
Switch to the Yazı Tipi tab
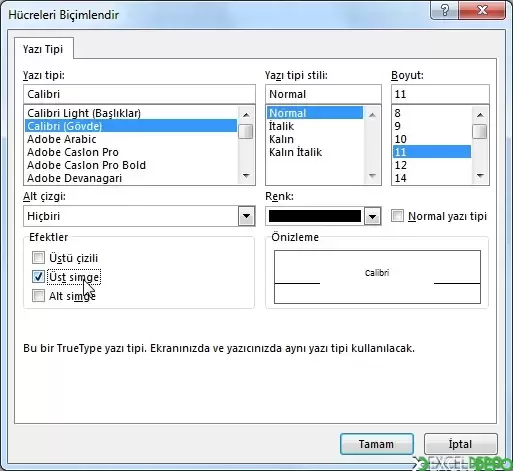[x=43, y=49]
